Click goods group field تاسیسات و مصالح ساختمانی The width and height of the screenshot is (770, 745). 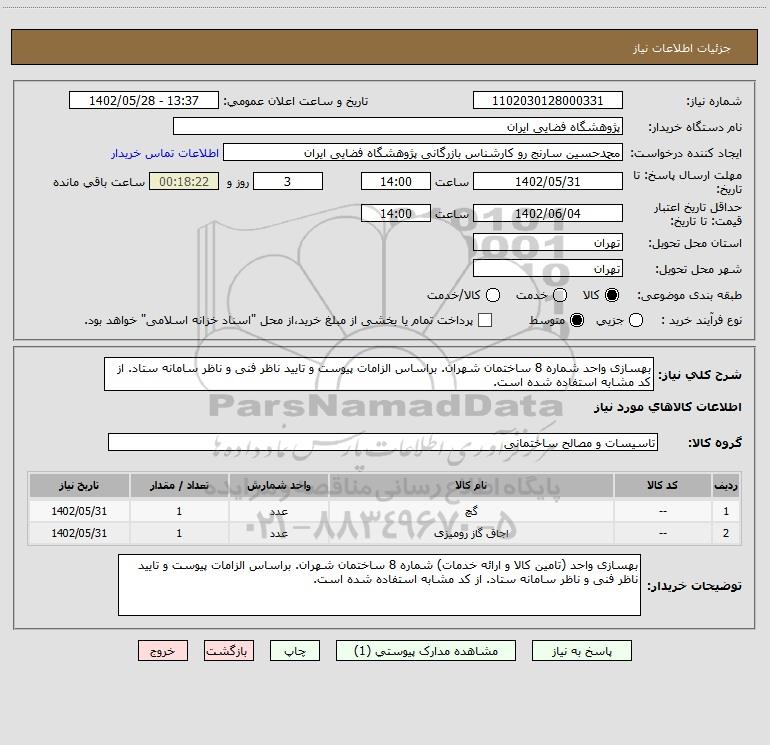point(383,442)
